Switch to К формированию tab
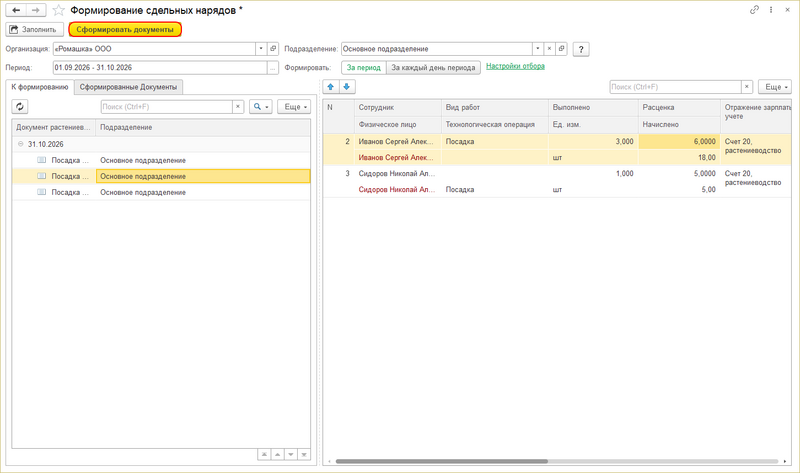Viewport: 800px width, 473px height. (40, 87)
